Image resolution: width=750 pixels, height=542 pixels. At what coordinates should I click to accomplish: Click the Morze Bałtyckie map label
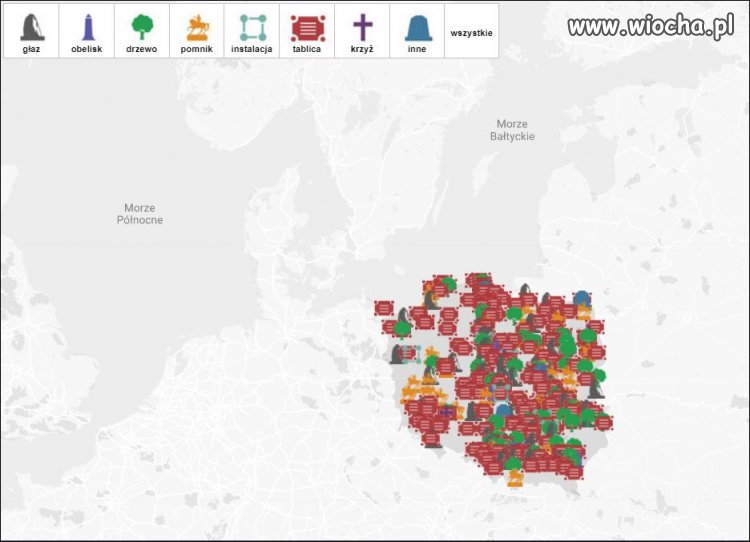(512, 130)
